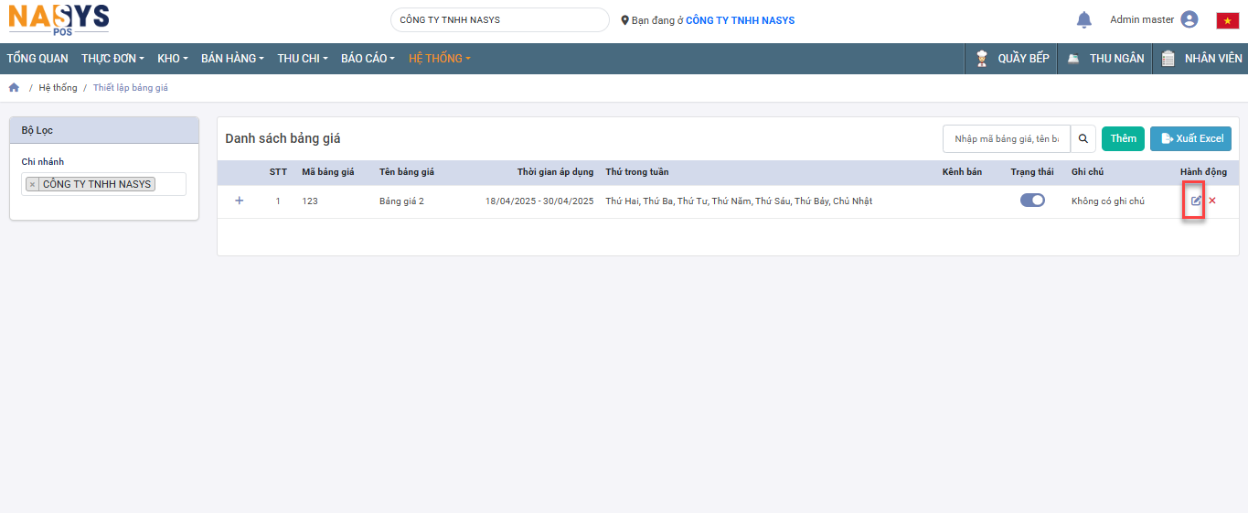1255x513 pixels.
Task: Open the HỆ THỐNG dropdown menu
Action: pos(439,59)
